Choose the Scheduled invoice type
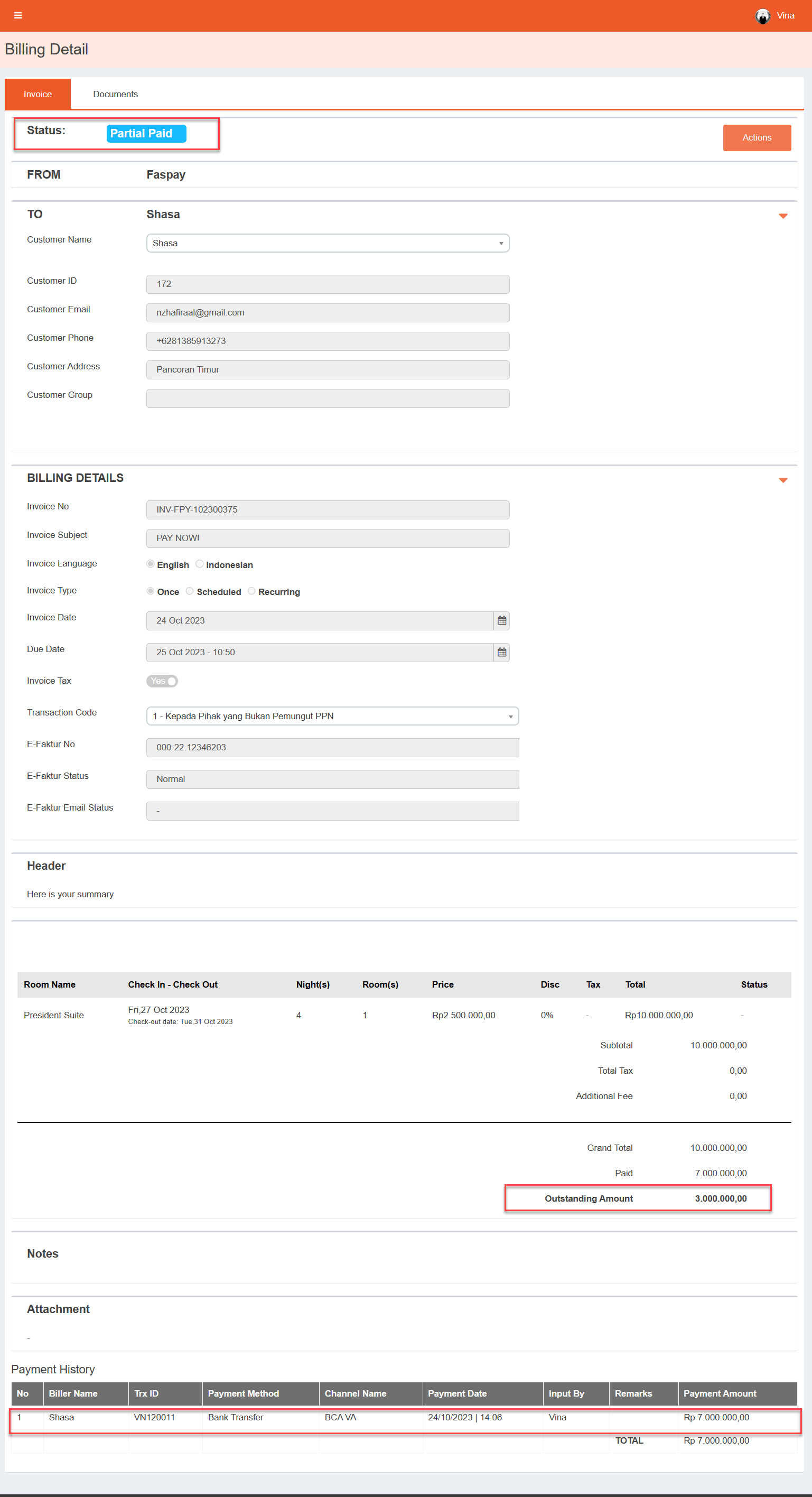Screen dimensions: 812x1497 coord(189,591)
